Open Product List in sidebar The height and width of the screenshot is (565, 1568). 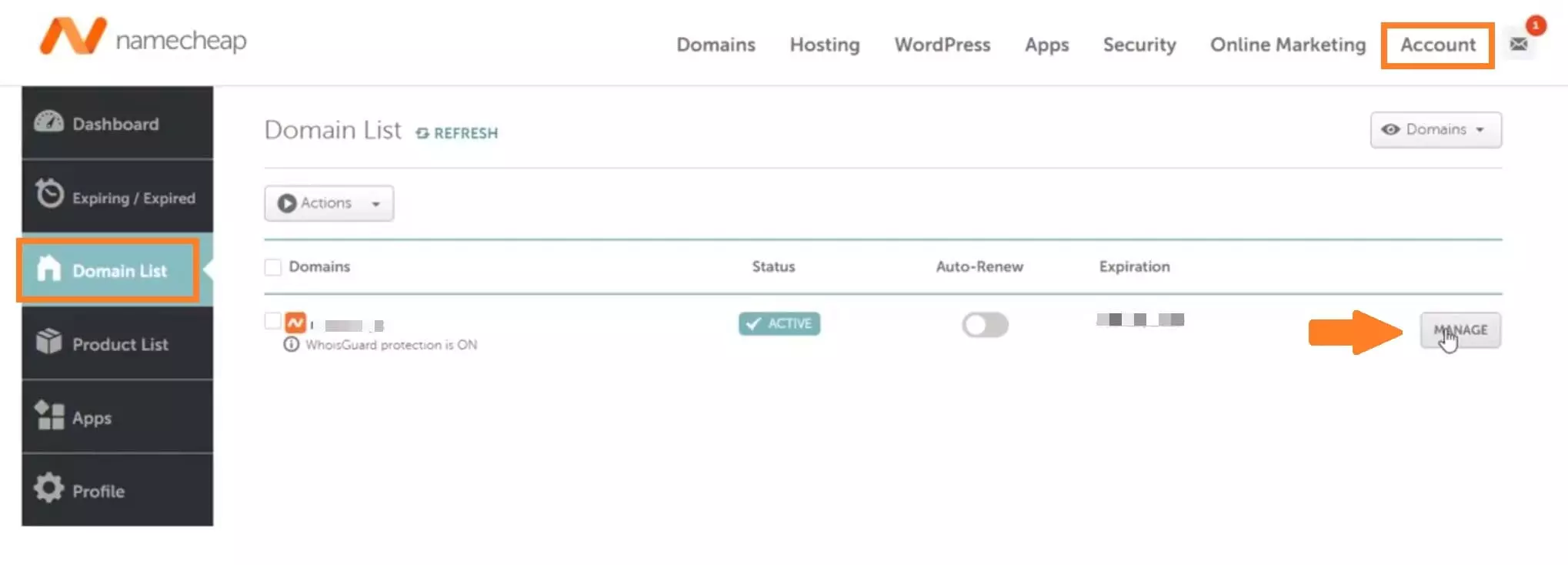tap(117, 343)
